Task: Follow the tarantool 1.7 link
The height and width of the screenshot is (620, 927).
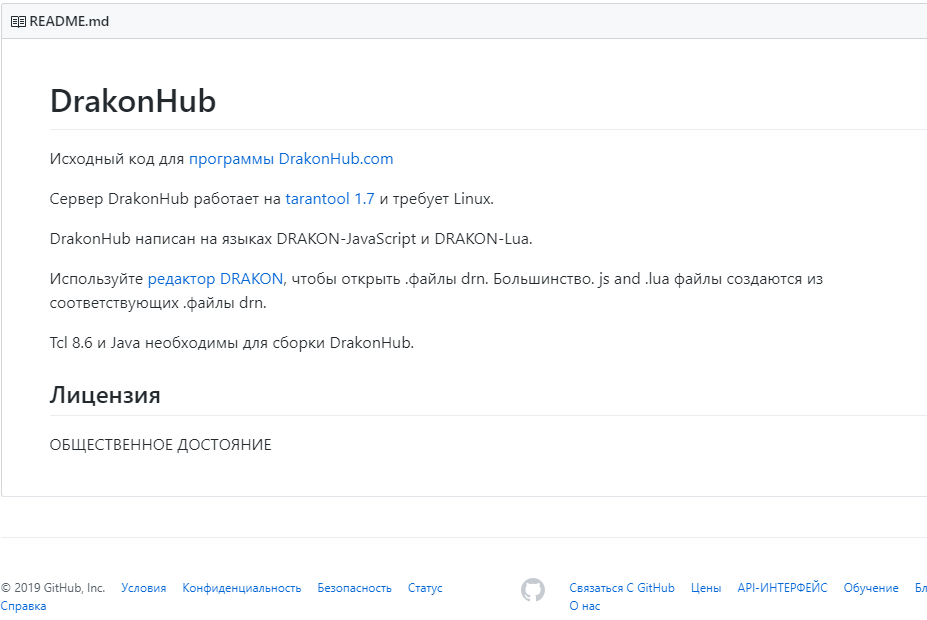Action: pyautogui.click(x=329, y=198)
